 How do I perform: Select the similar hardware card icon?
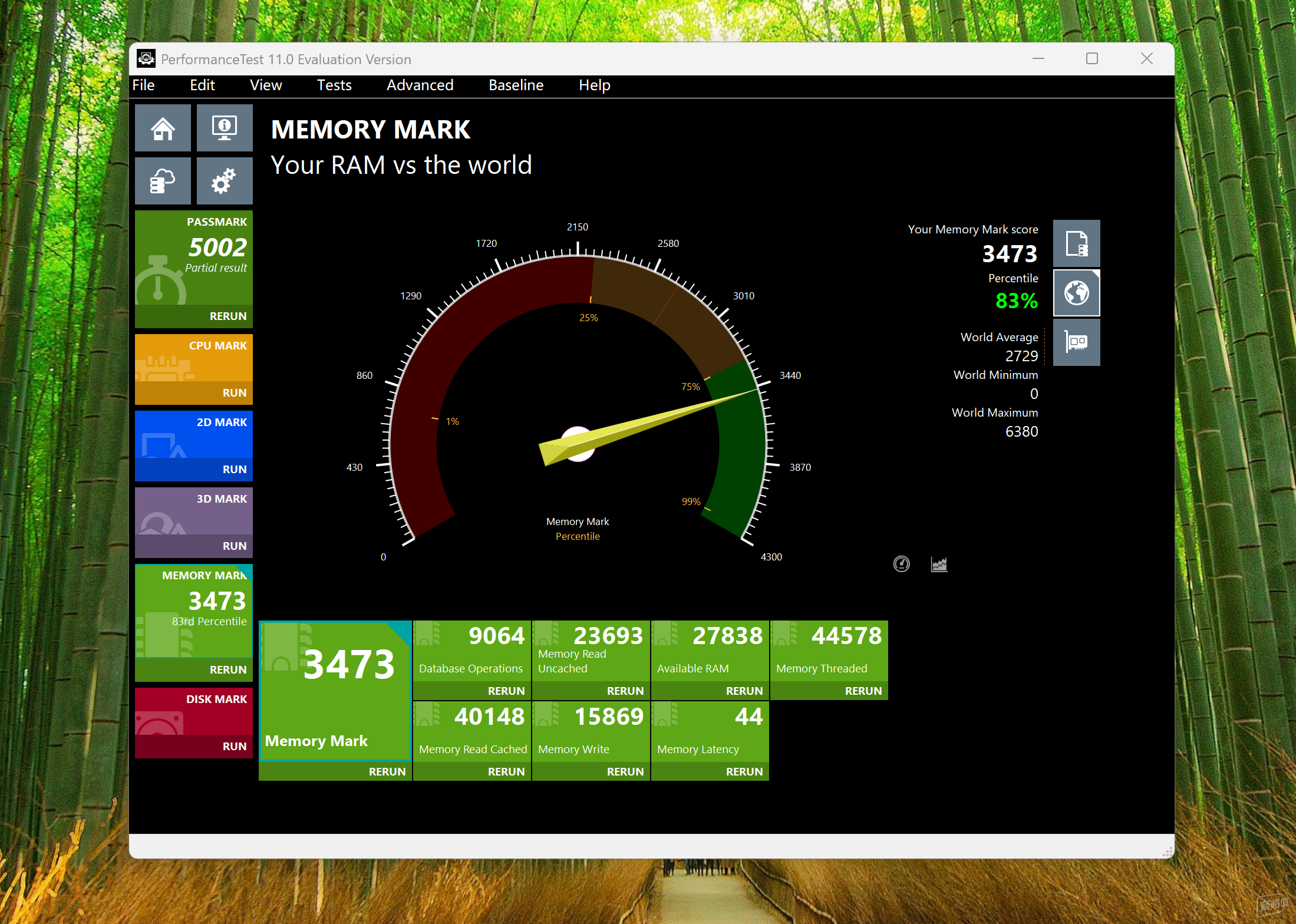click(1076, 342)
